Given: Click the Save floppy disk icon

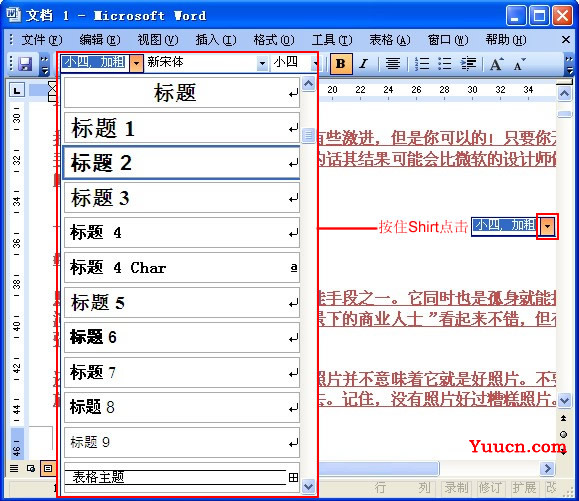Looking at the screenshot, I should (x=25, y=64).
